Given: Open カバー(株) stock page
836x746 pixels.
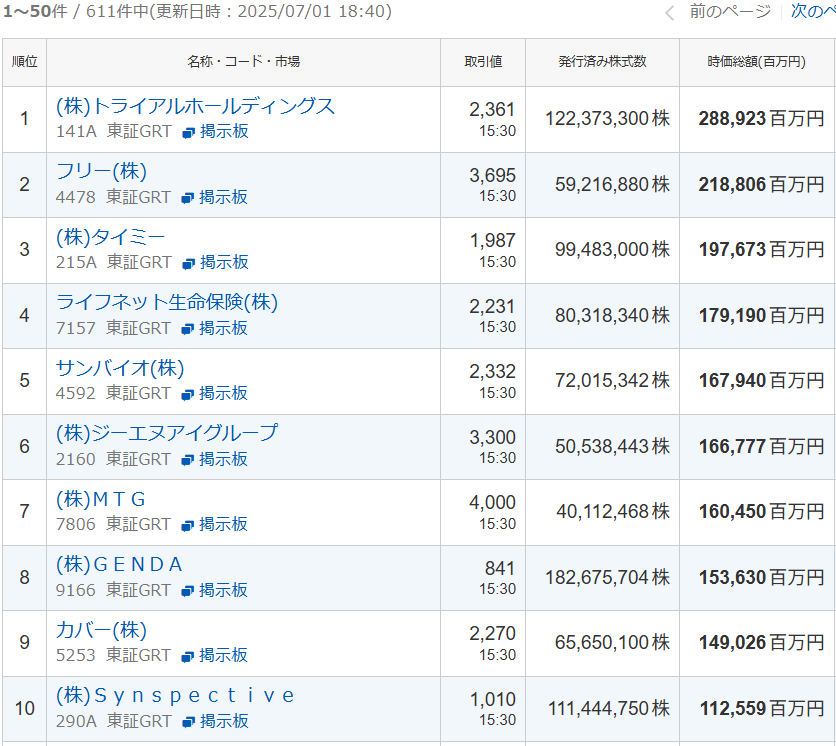Looking at the screenshot, I should tap(101, 630).
